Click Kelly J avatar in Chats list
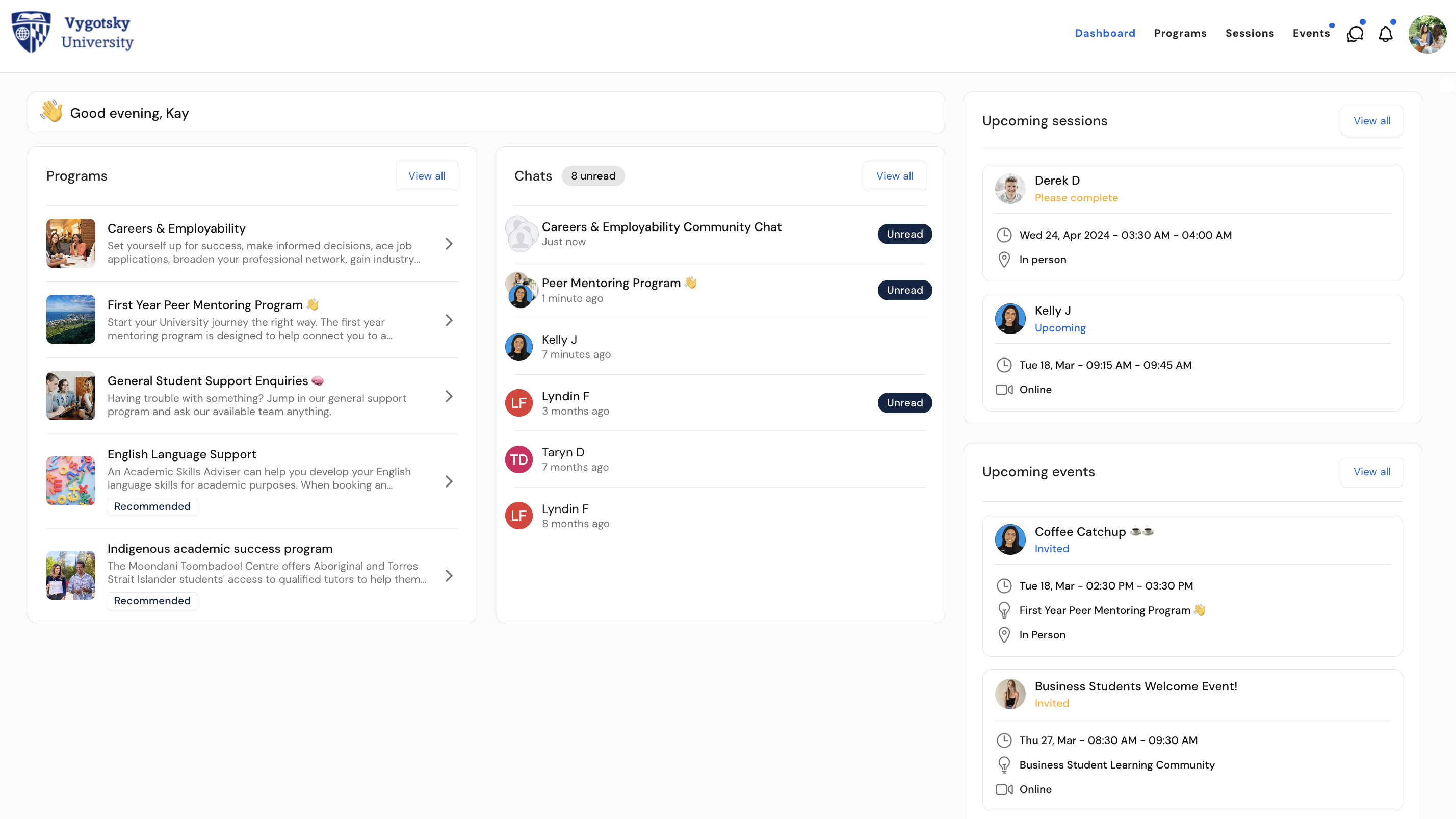Viewport: 1456px width, 819px height. (x=518, y=346)
